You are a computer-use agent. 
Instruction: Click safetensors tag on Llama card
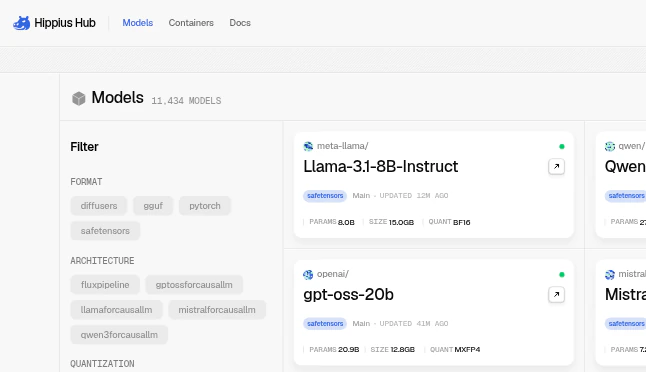[x=325, y=196]
